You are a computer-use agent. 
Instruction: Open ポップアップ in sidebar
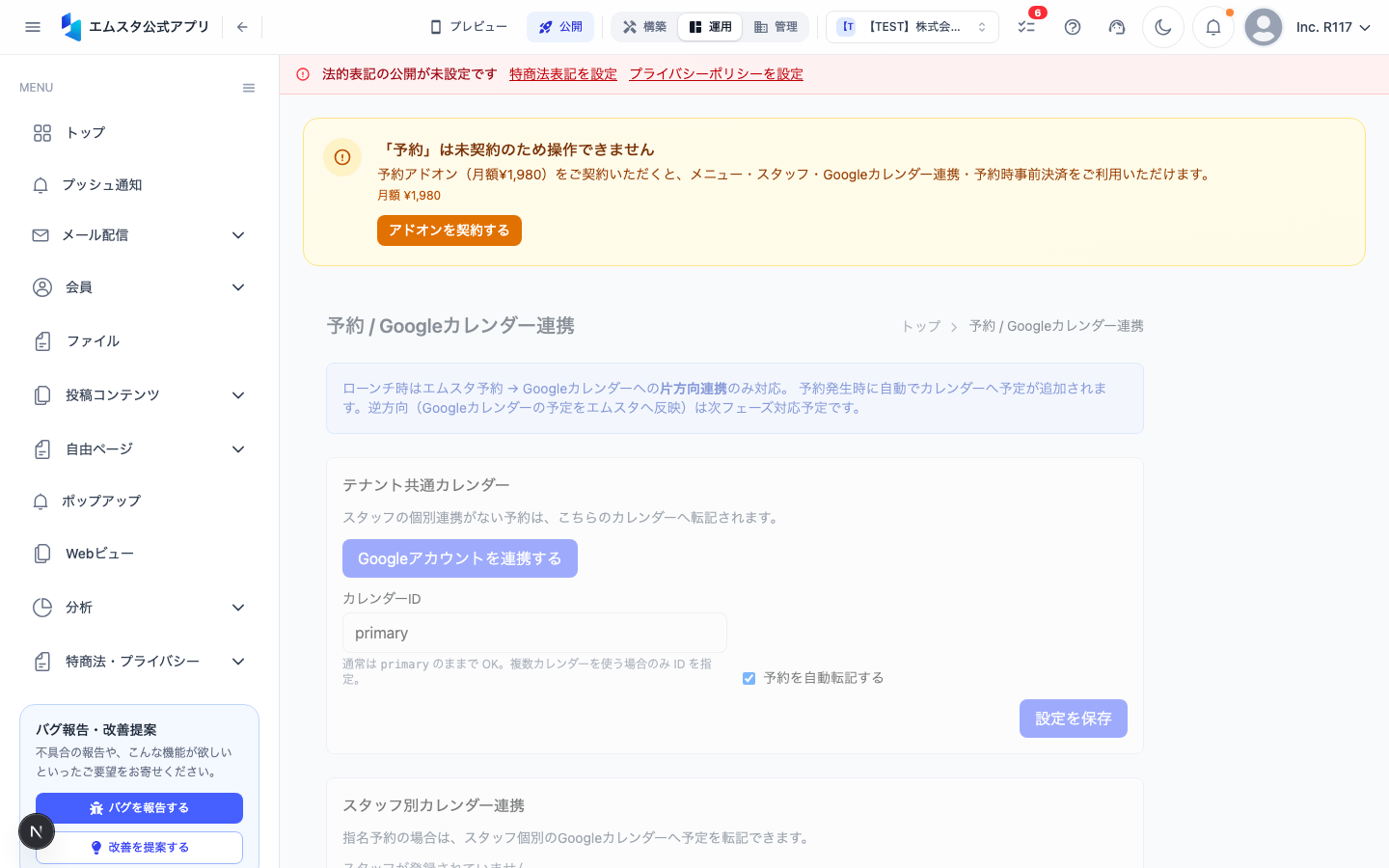[x=139, y=502]
